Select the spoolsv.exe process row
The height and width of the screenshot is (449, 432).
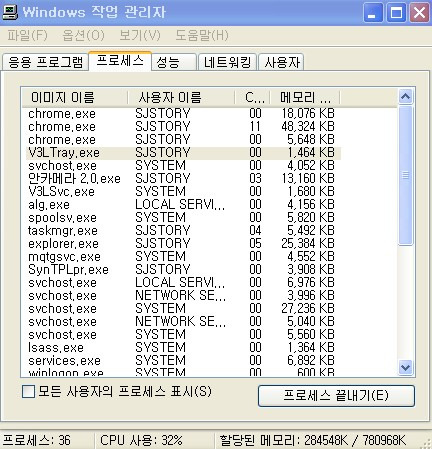pos(182,218)
